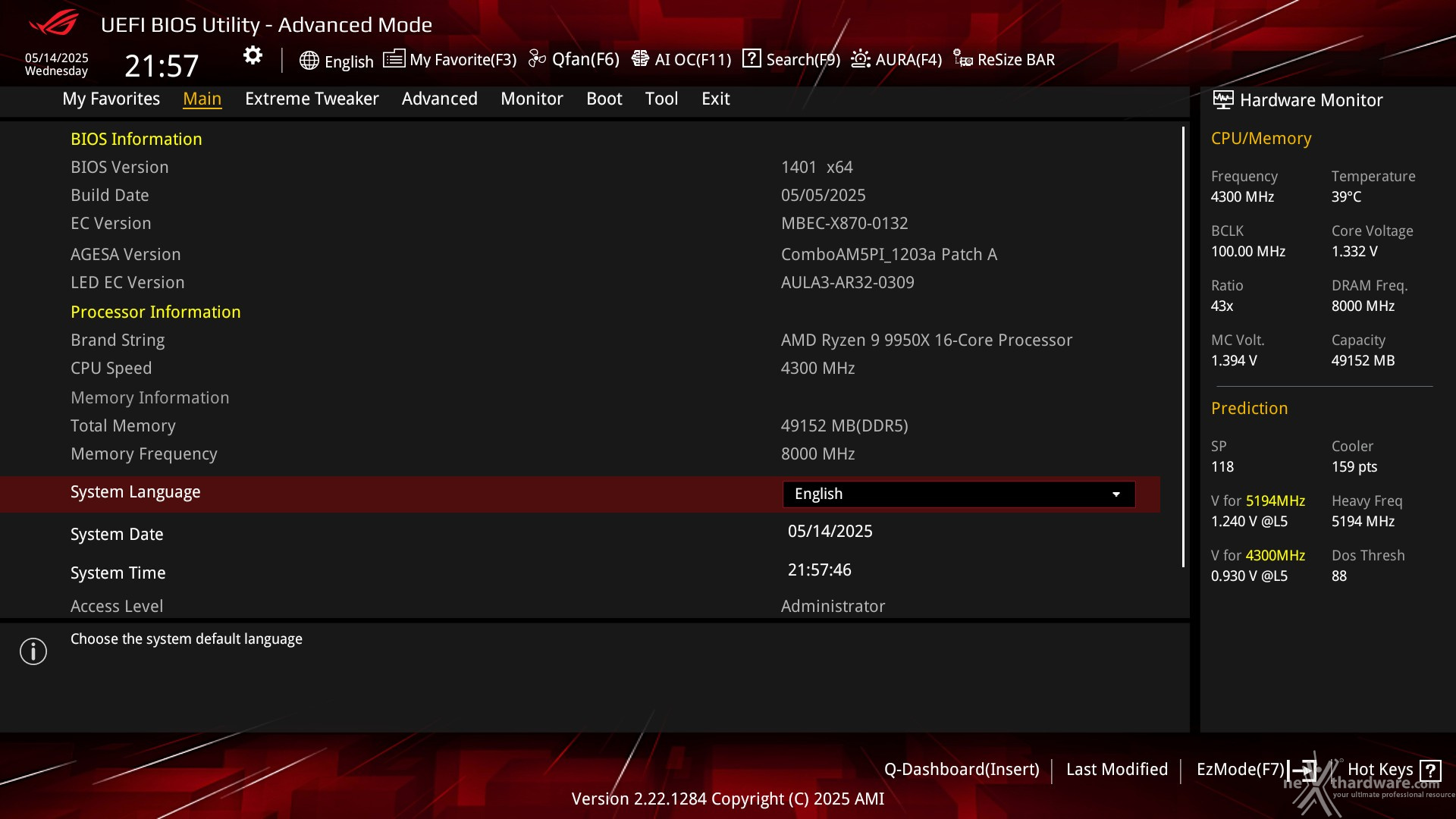Screen dimensions: 1456x819
Task: Click the Prediction section heading
Action: 1250,409
